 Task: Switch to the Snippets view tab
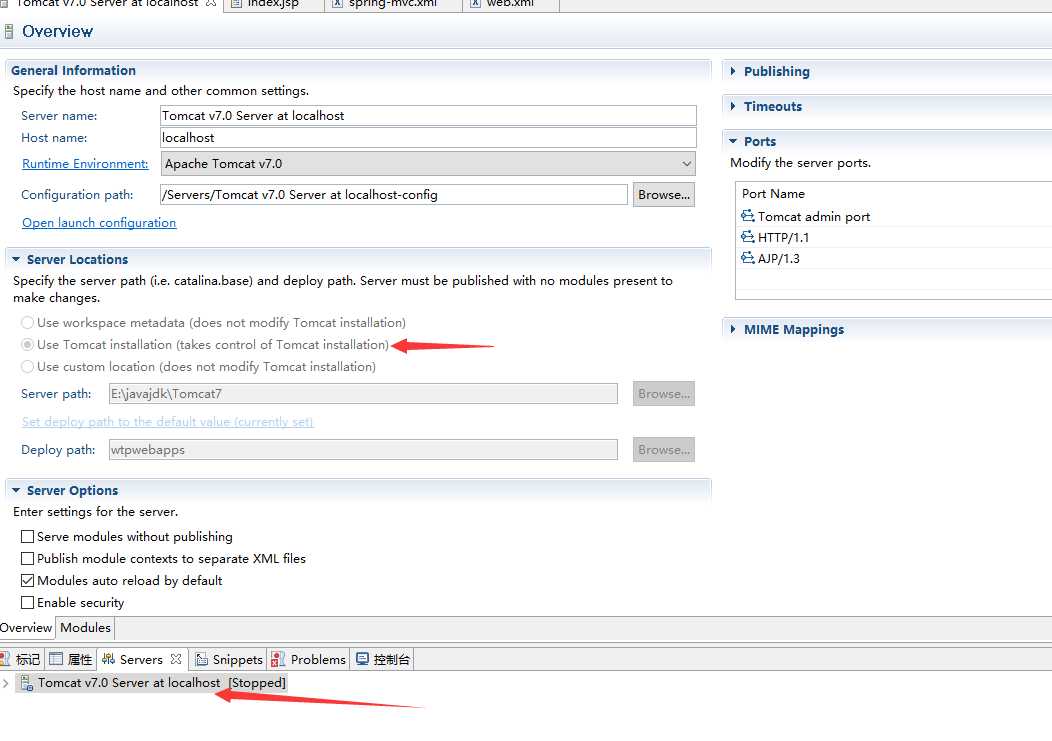pyautogui.click(x=229, y=659)
